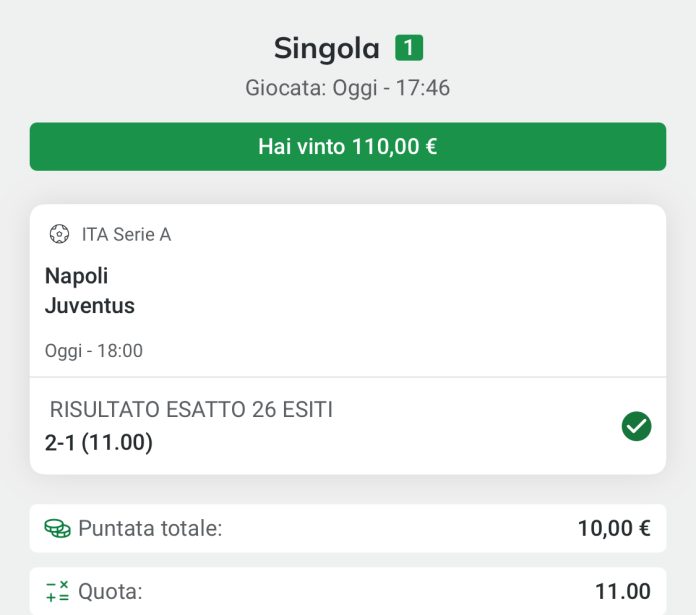Select the RISULTATO ESATTO 26 ESITI market label
696x615 pixels.
(191, 409)
